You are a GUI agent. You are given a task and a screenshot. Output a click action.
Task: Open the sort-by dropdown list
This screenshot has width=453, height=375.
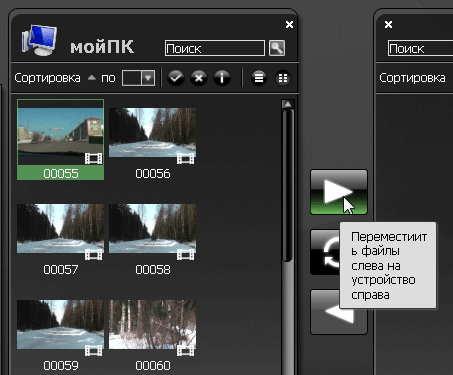[138, 78]
